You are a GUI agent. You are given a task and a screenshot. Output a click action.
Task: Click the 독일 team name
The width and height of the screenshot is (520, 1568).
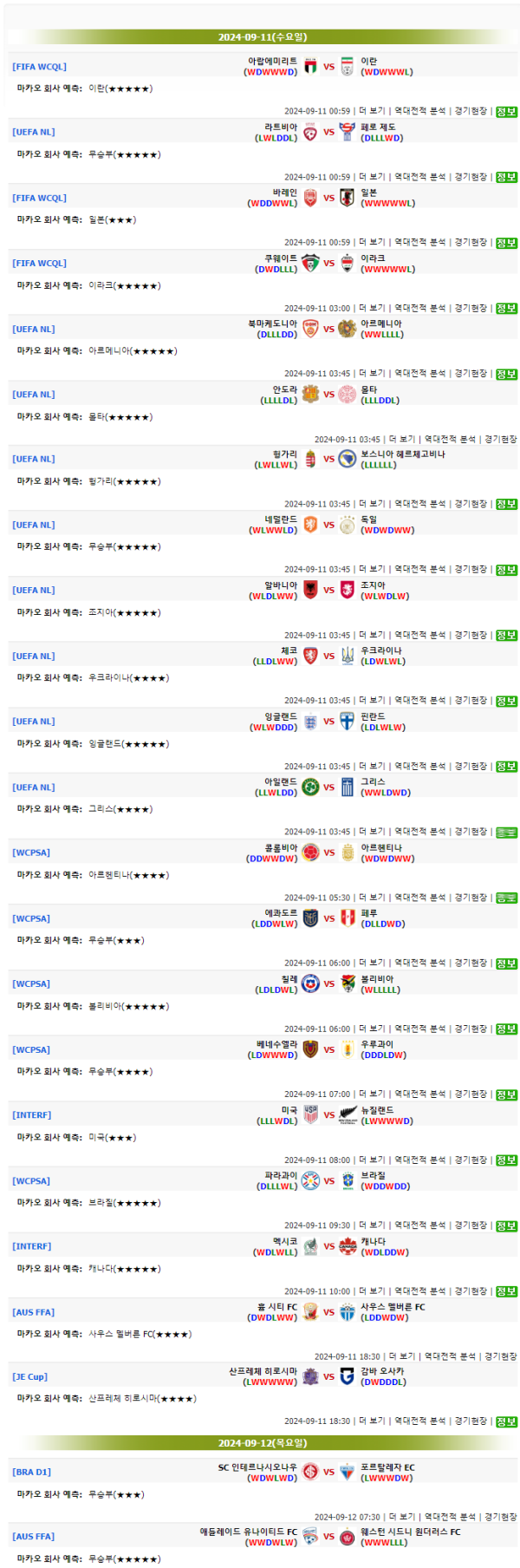click(x=369, y=519)
